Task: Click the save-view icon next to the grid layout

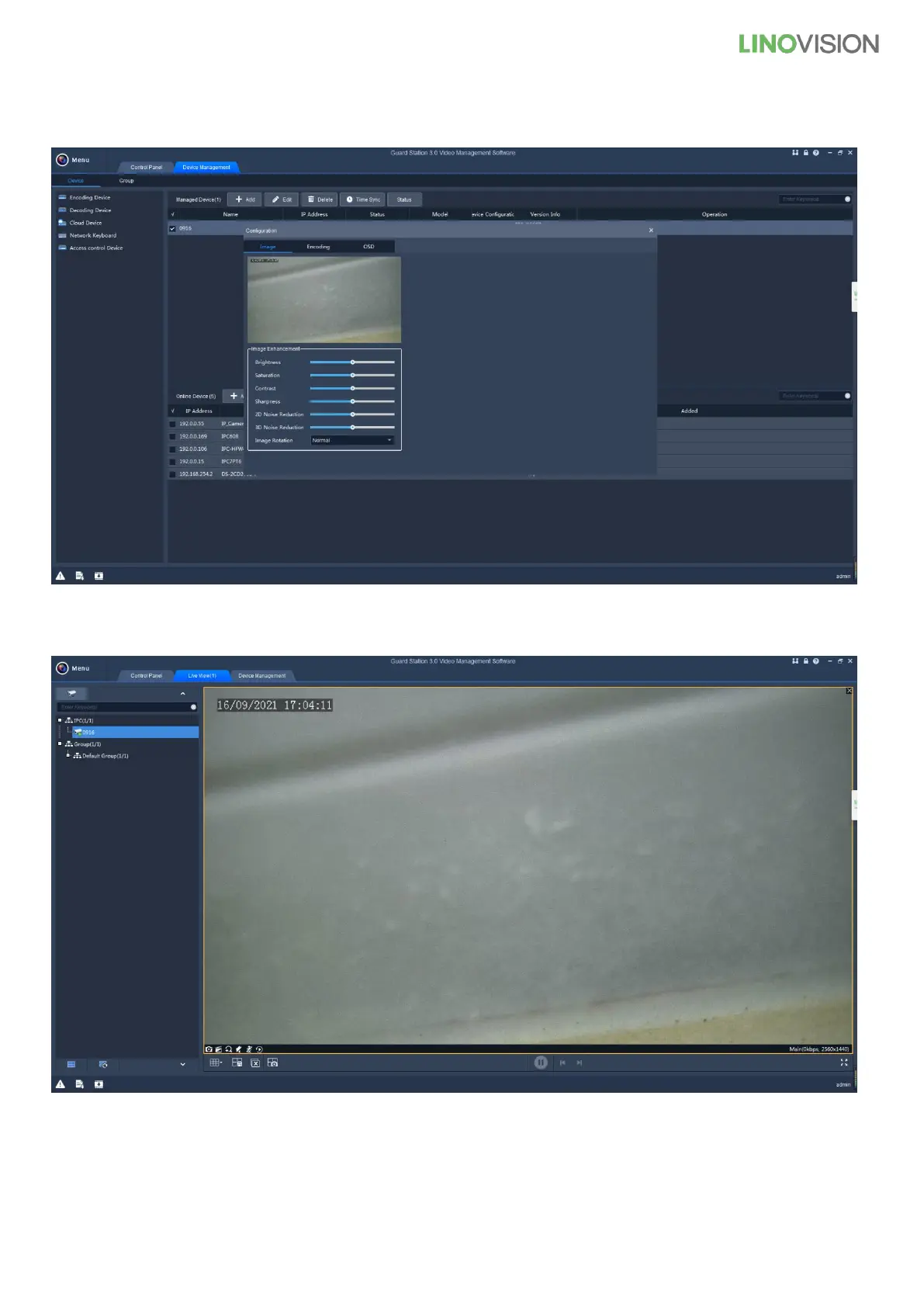Action: tap(237, 1063)
